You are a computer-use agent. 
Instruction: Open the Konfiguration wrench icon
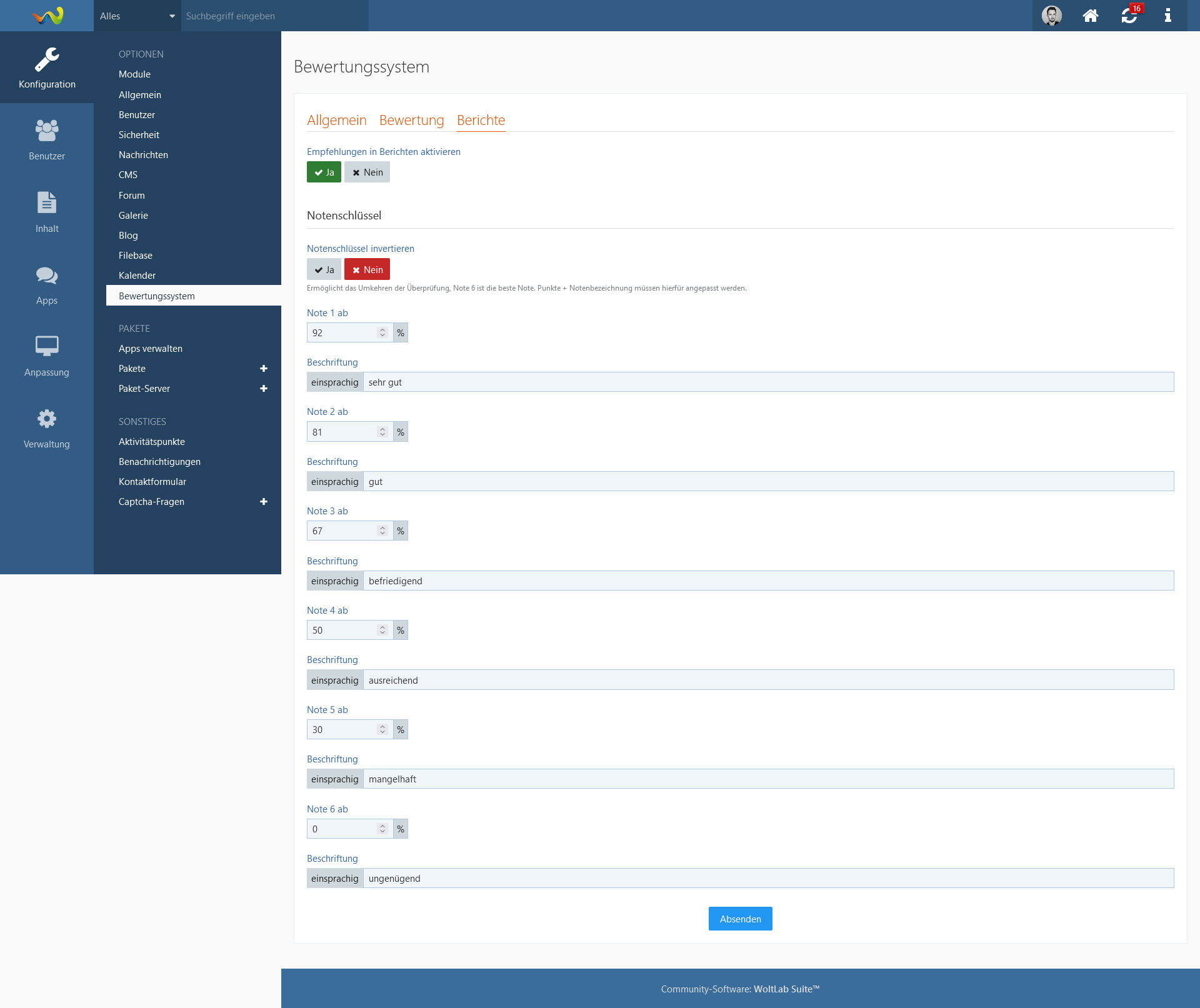(47, 61)
